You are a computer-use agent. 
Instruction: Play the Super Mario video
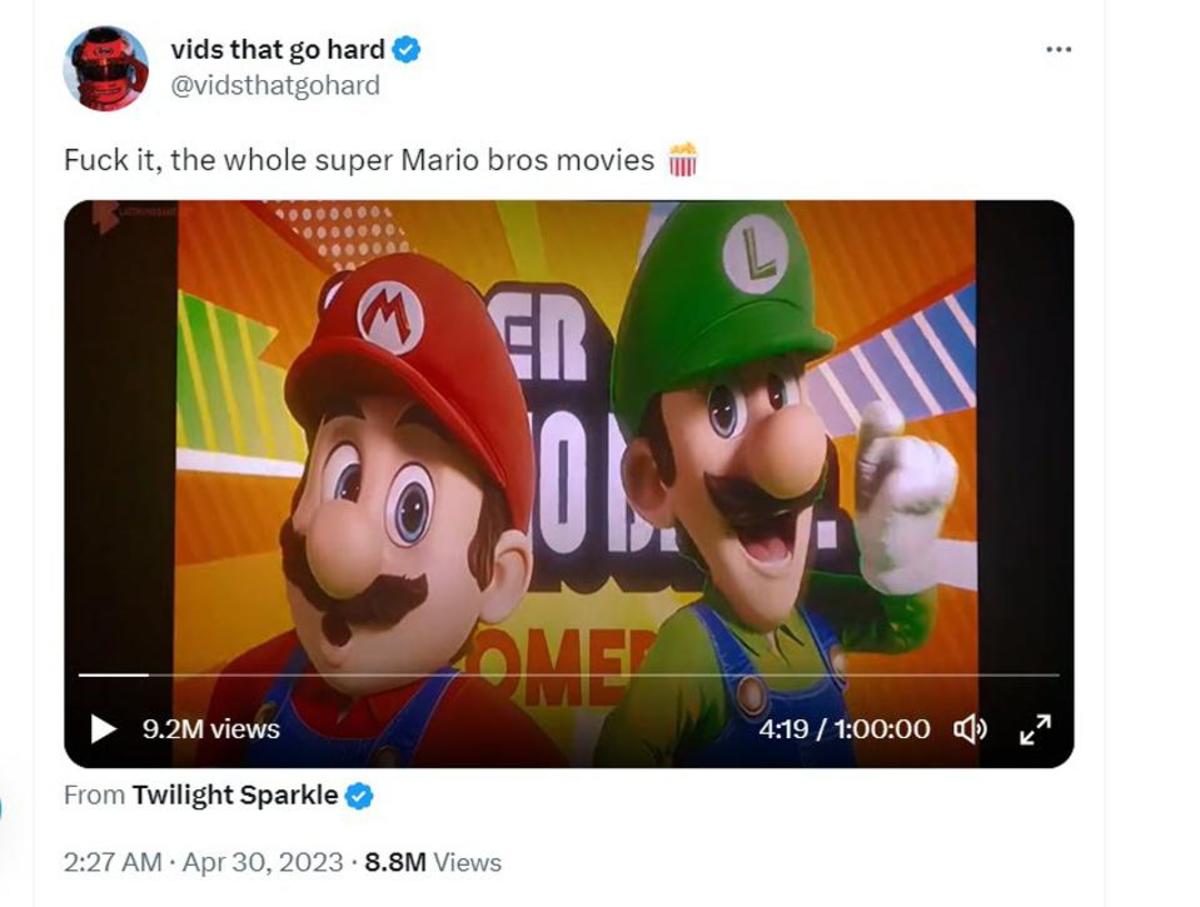[x=103, y=729]
